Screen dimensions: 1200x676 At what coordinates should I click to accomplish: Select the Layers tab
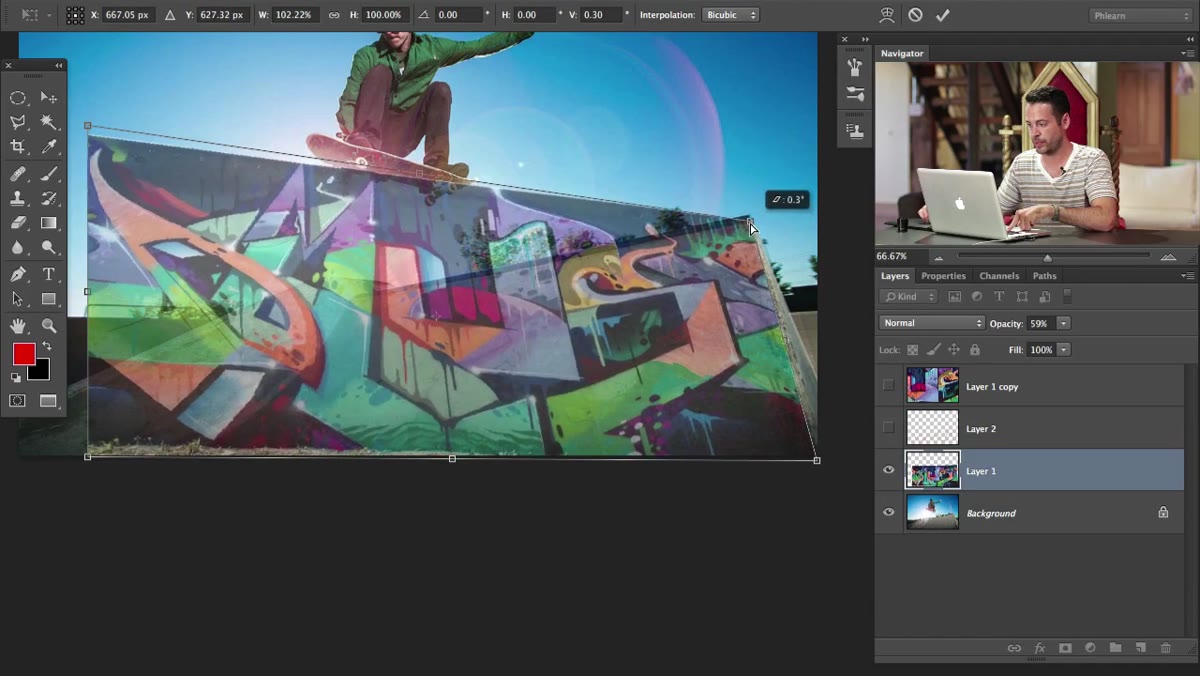click(895, 276)
